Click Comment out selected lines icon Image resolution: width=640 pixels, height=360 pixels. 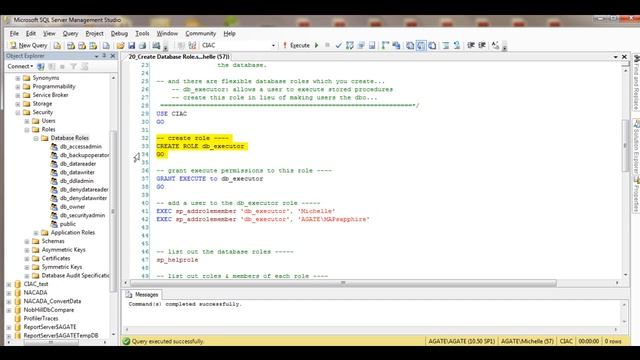(x=446, y=45)
